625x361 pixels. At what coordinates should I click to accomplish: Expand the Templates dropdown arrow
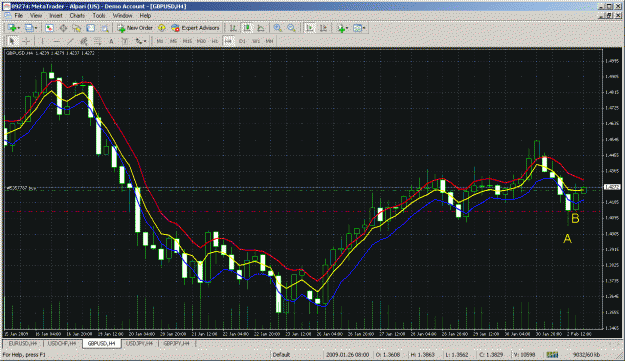coord(364,28)
